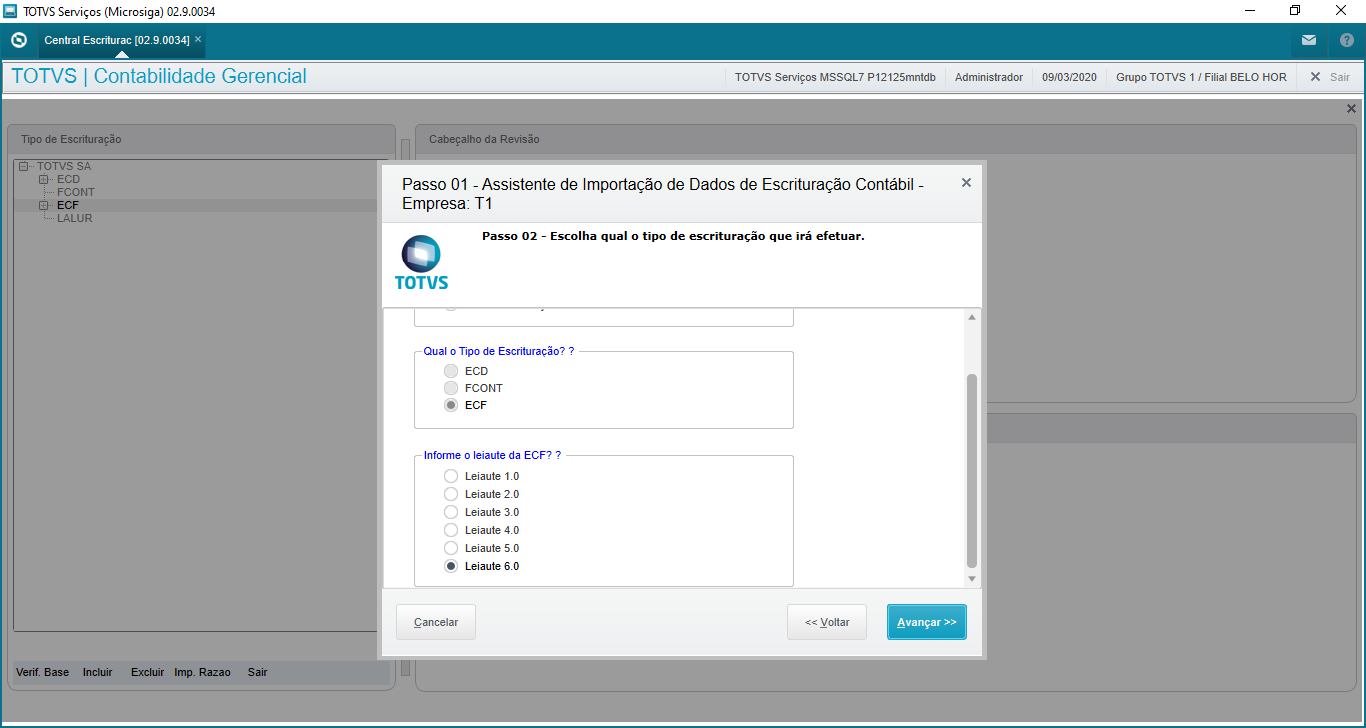This screenshot has height=728, width=1366.
Task: Collapse the TOTVS SA tree node
Action: click(x=23, y=166)
